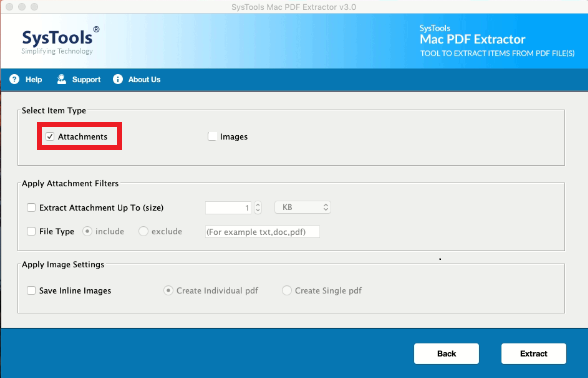Select the exclude radio button
Screen dimensions: 588x378
143,231
